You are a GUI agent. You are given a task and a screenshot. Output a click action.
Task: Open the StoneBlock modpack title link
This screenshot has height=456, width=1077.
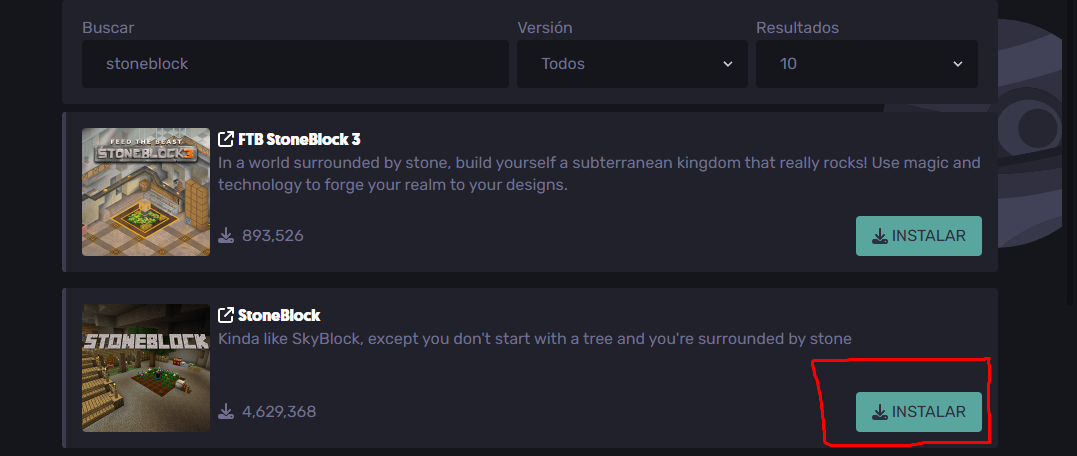[x=279, y=315]
